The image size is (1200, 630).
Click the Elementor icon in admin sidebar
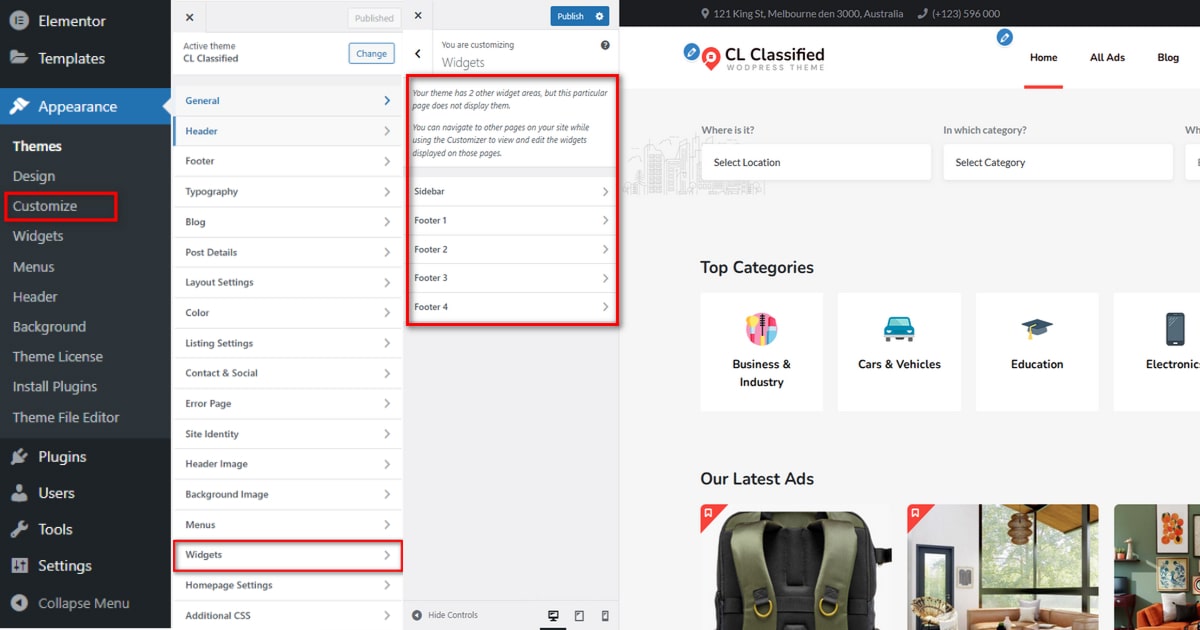coord(19,21)
